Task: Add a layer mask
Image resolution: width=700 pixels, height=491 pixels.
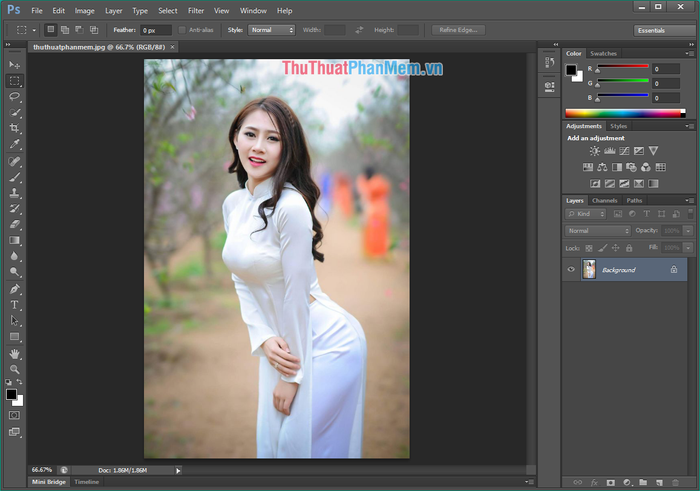Action: point(610,483)
